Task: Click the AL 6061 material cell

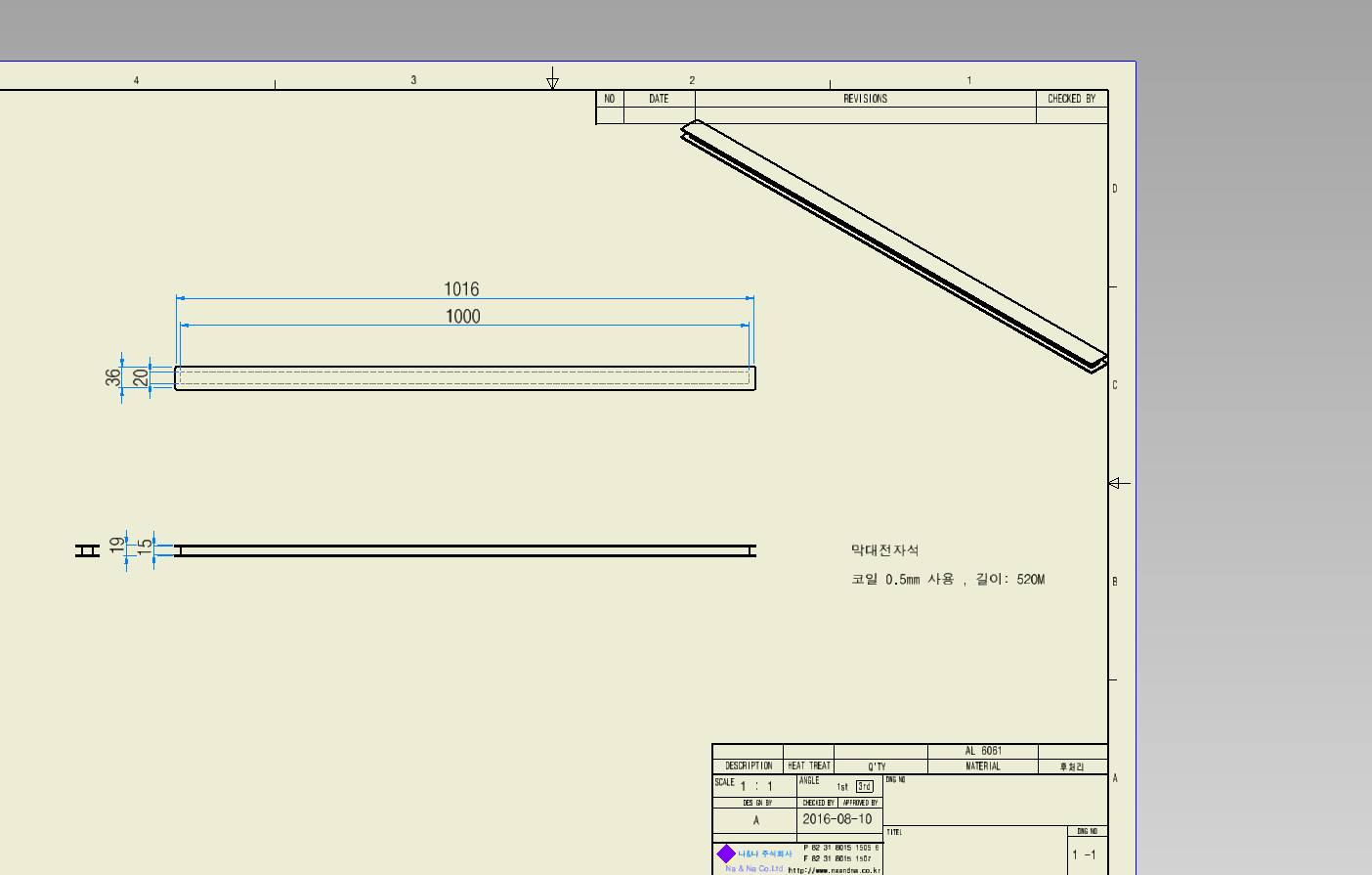Action: point(982,751)
